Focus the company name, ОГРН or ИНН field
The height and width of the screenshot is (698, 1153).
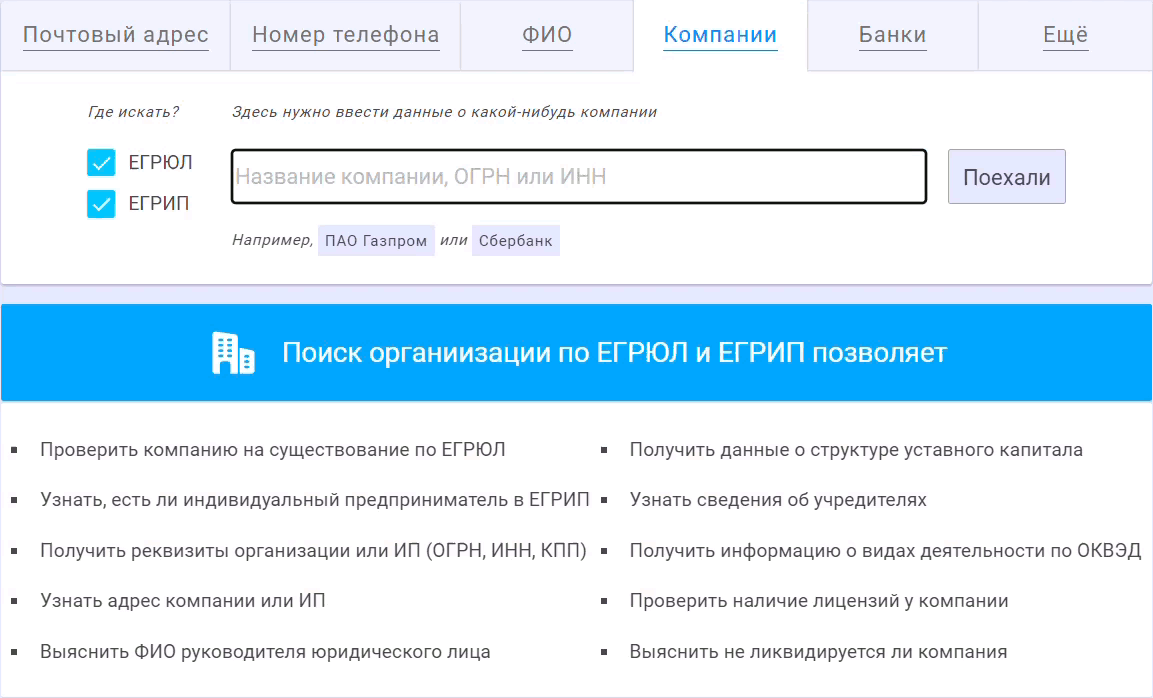[579, 177]
